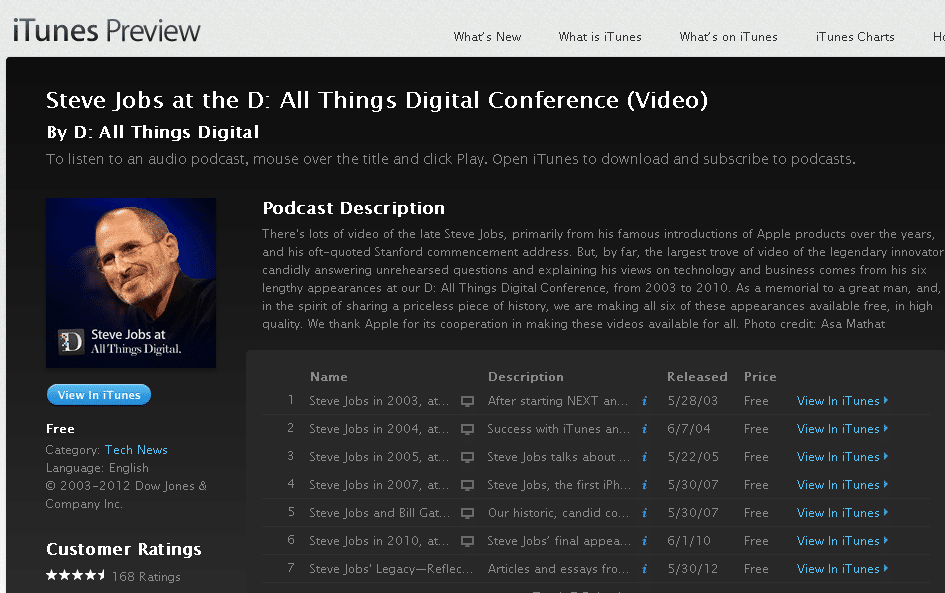
Task: Open the What is iTunes navigation item
Action: click(x=600, y=37)
